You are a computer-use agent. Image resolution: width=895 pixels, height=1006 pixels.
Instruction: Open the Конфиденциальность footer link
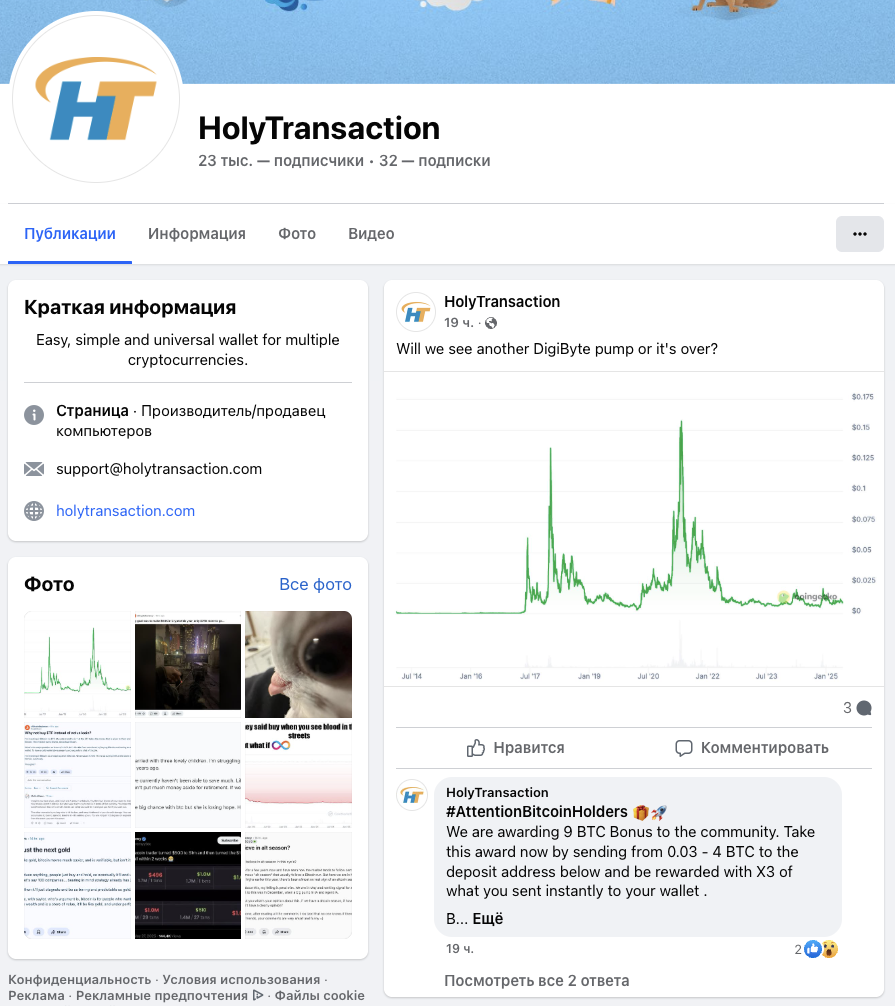(x=80, y=980)
